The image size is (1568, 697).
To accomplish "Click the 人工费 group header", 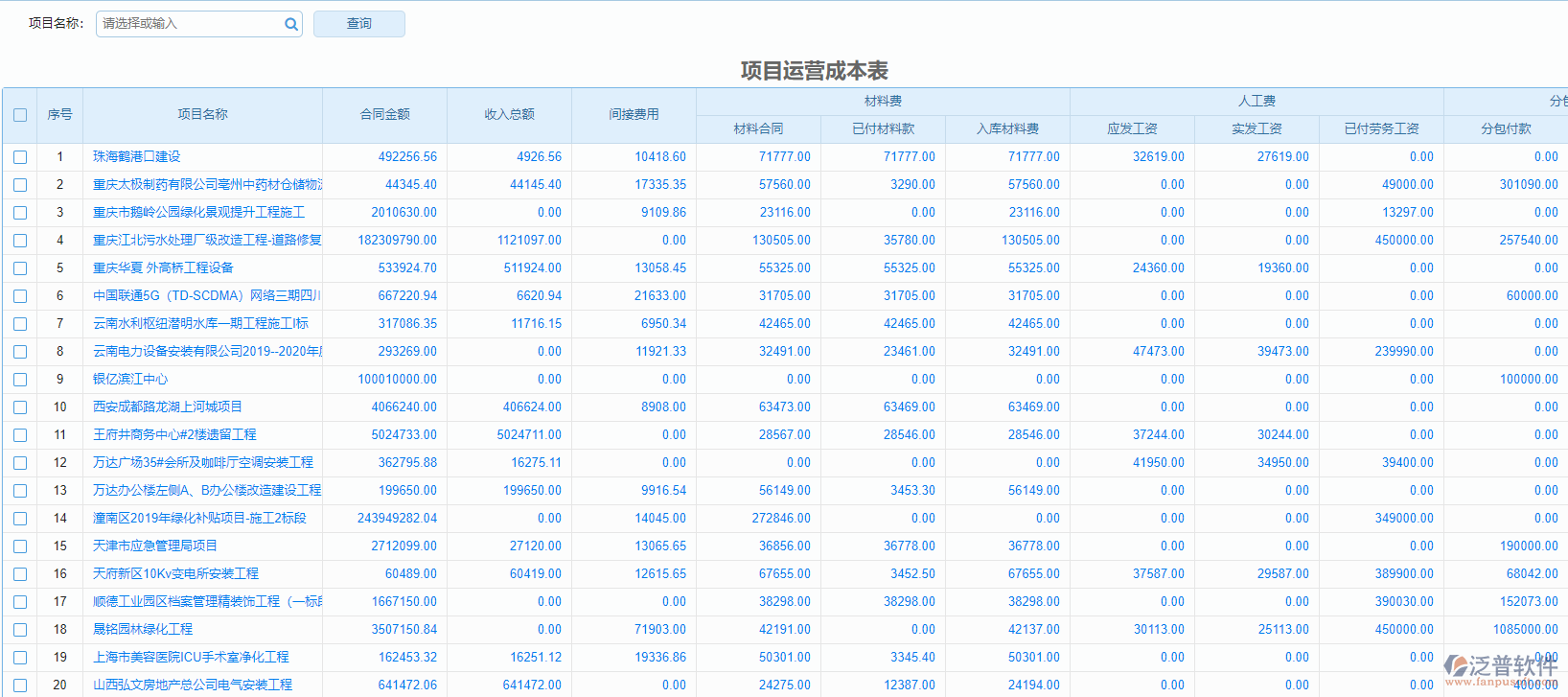I will 1257,101.
